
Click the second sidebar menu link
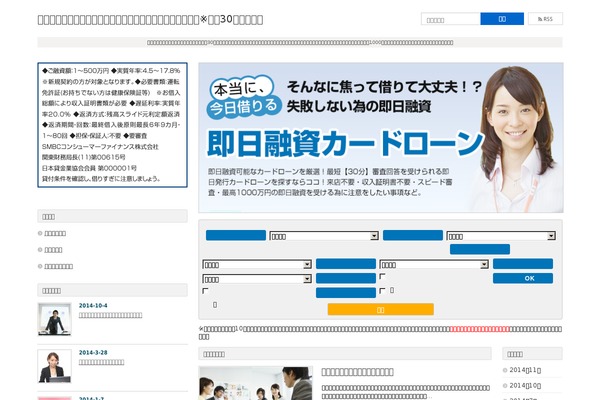click(x=53, y=250)
